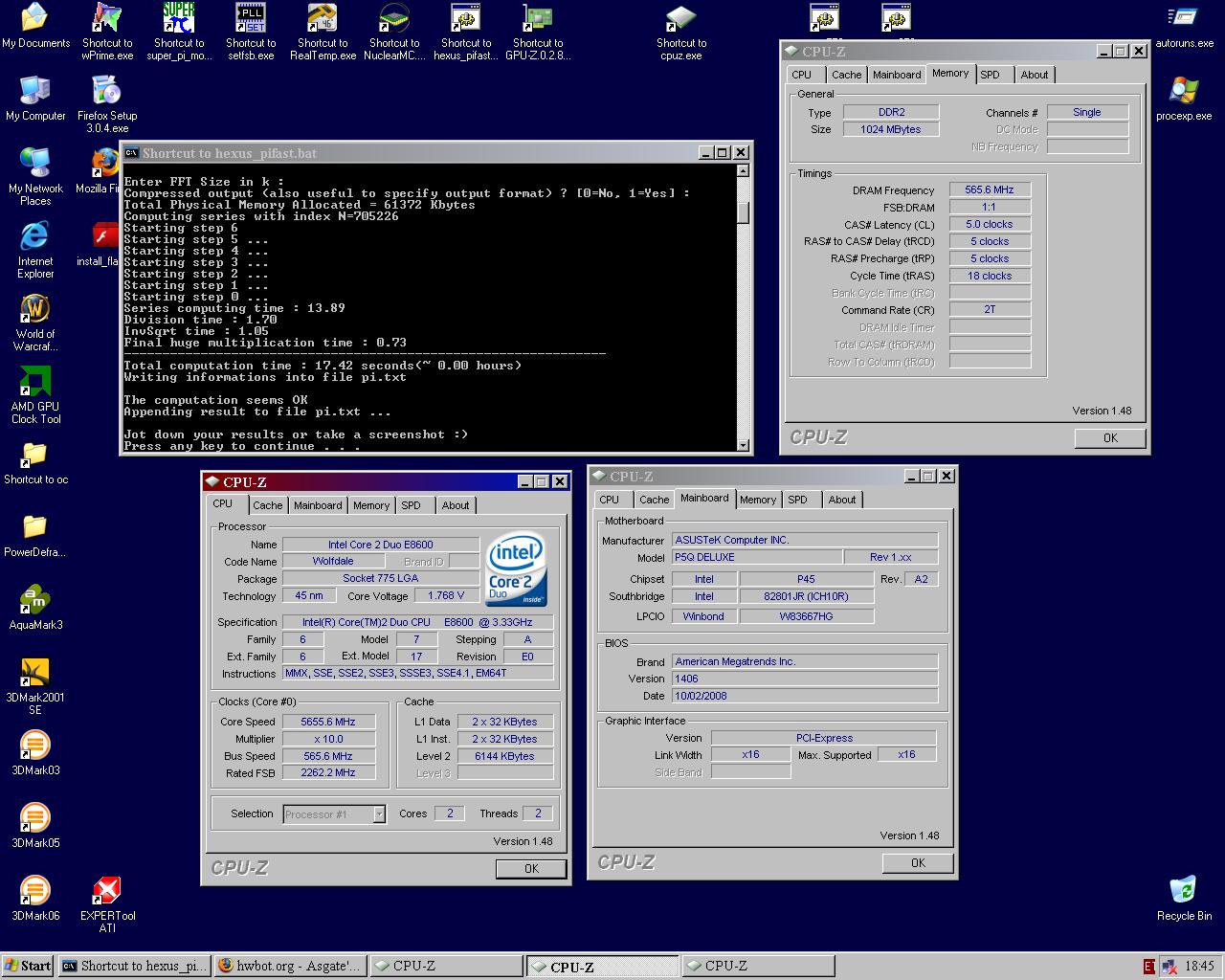This screenshot has width=1225, height=980.
Task: Open the RealTemp.exe shortcut icon
Action: 323,32
